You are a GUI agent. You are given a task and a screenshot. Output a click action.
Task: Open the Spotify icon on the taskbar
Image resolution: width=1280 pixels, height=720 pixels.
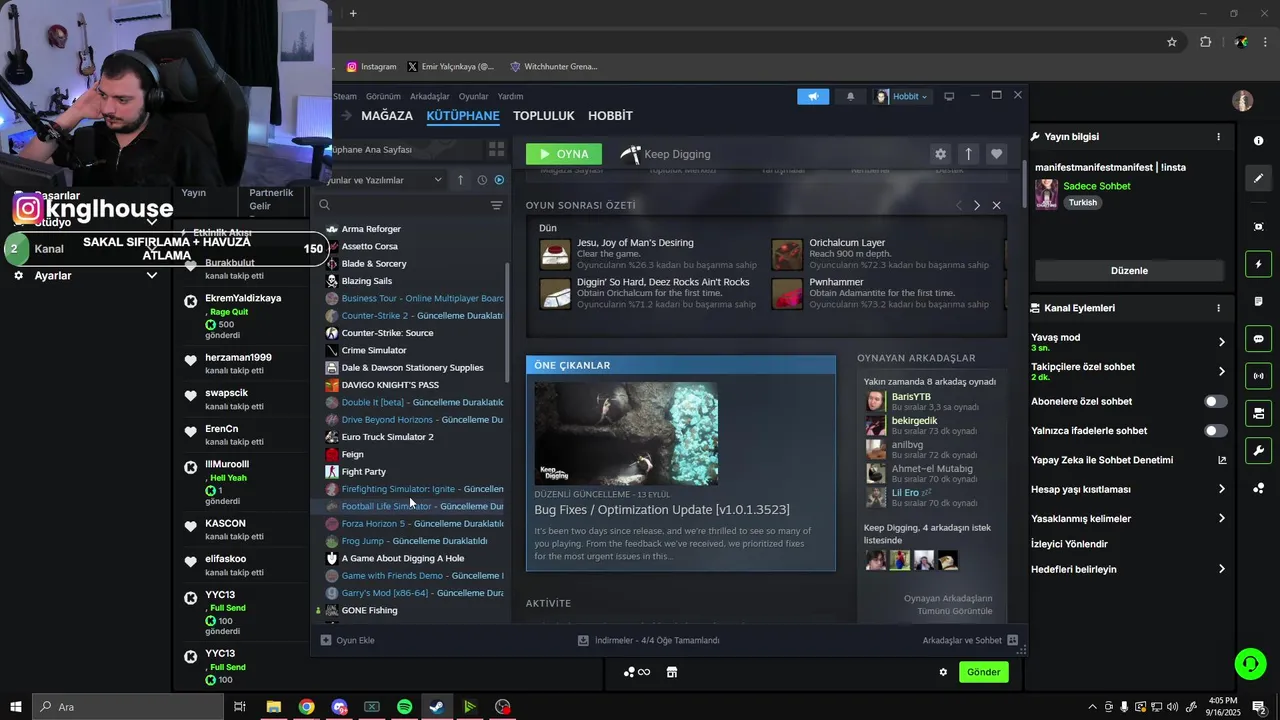click(x=404, y=707)
